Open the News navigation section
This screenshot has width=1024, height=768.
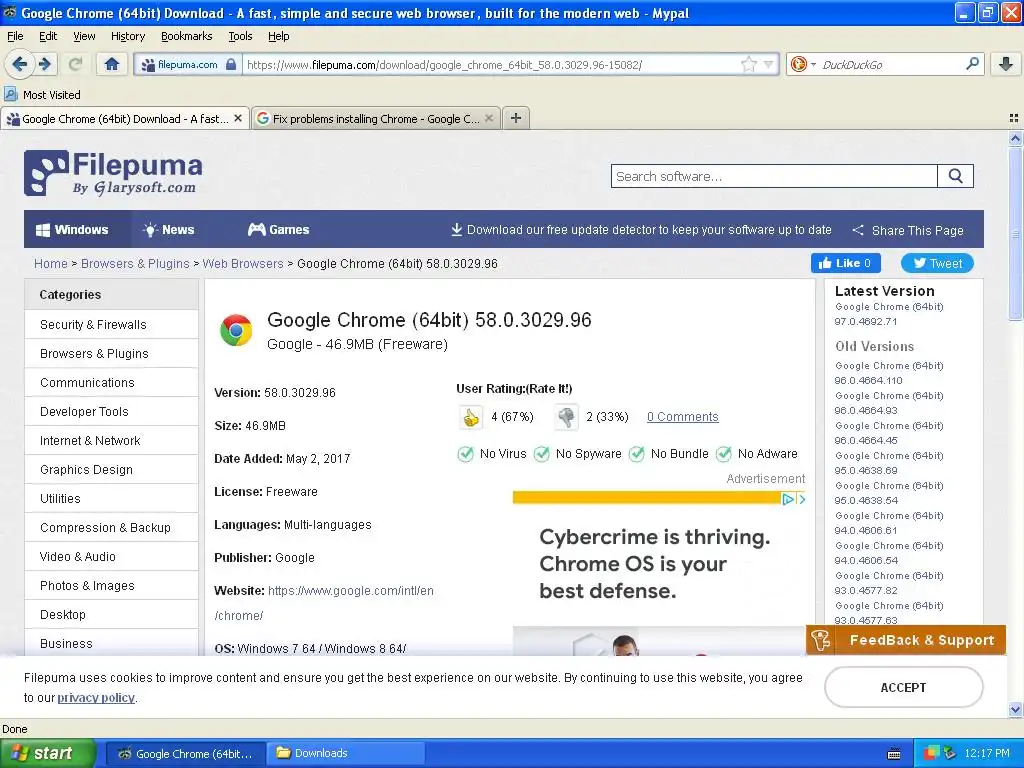(x=168, y=229)
